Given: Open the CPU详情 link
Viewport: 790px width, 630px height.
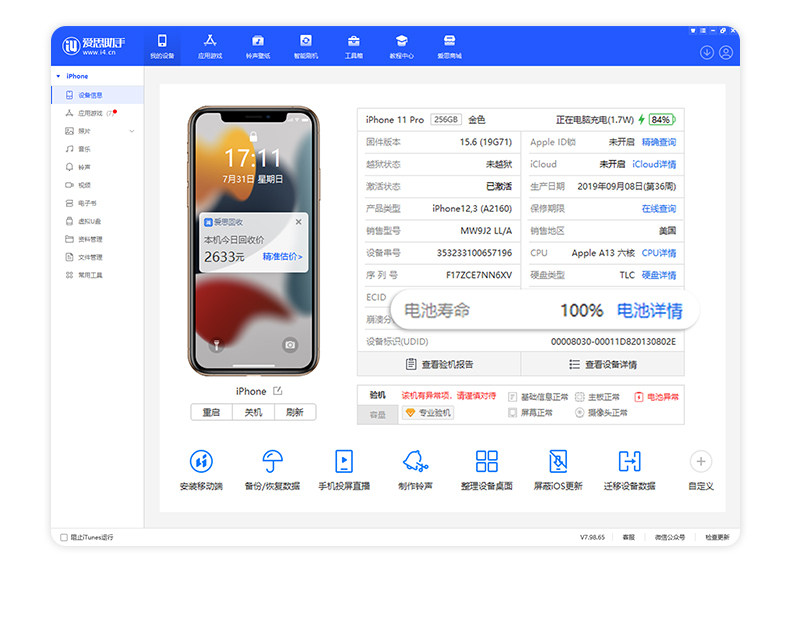Looking at the screenshot, I should (659, 253).
